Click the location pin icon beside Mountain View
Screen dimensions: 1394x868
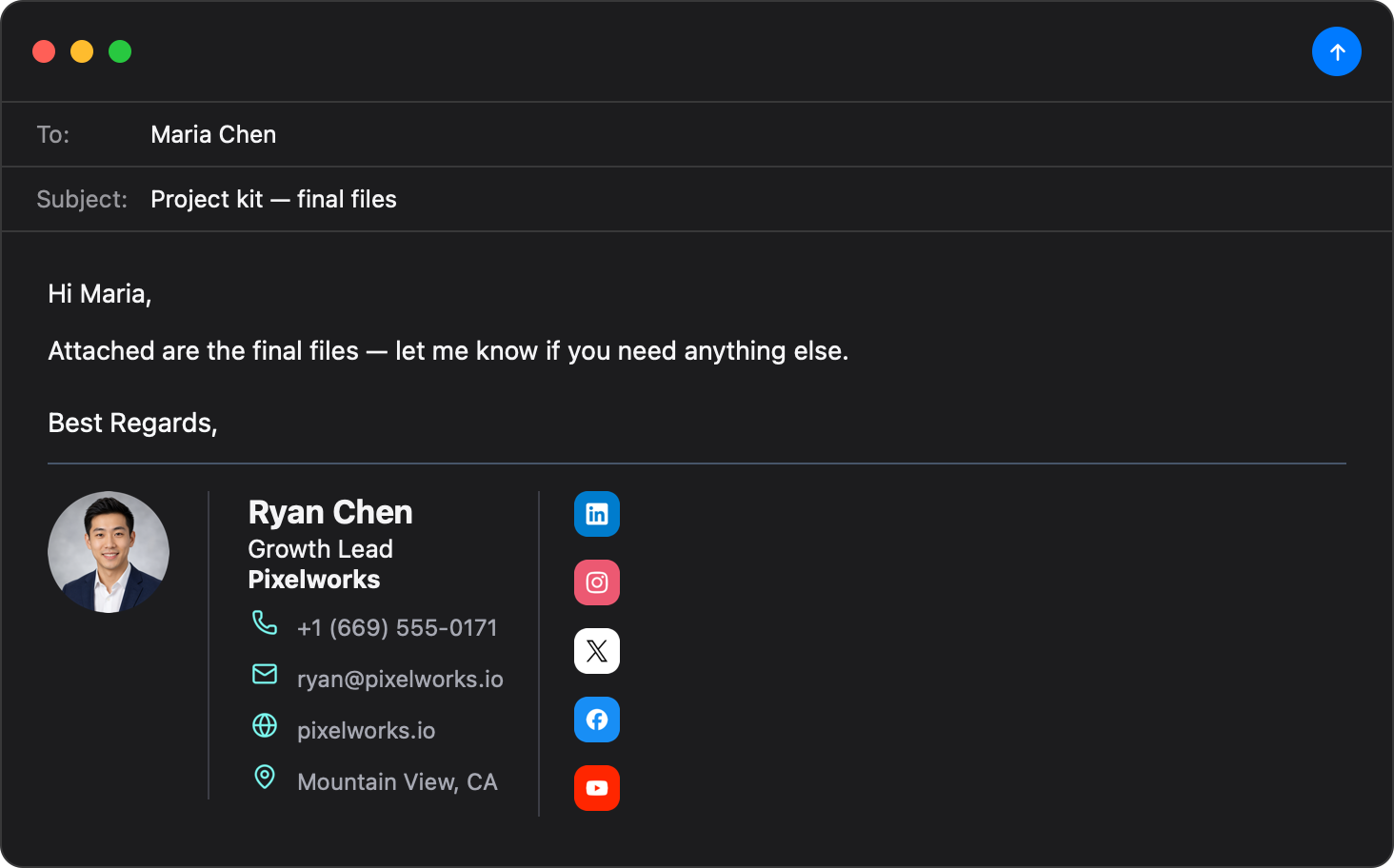click(265, 777)
